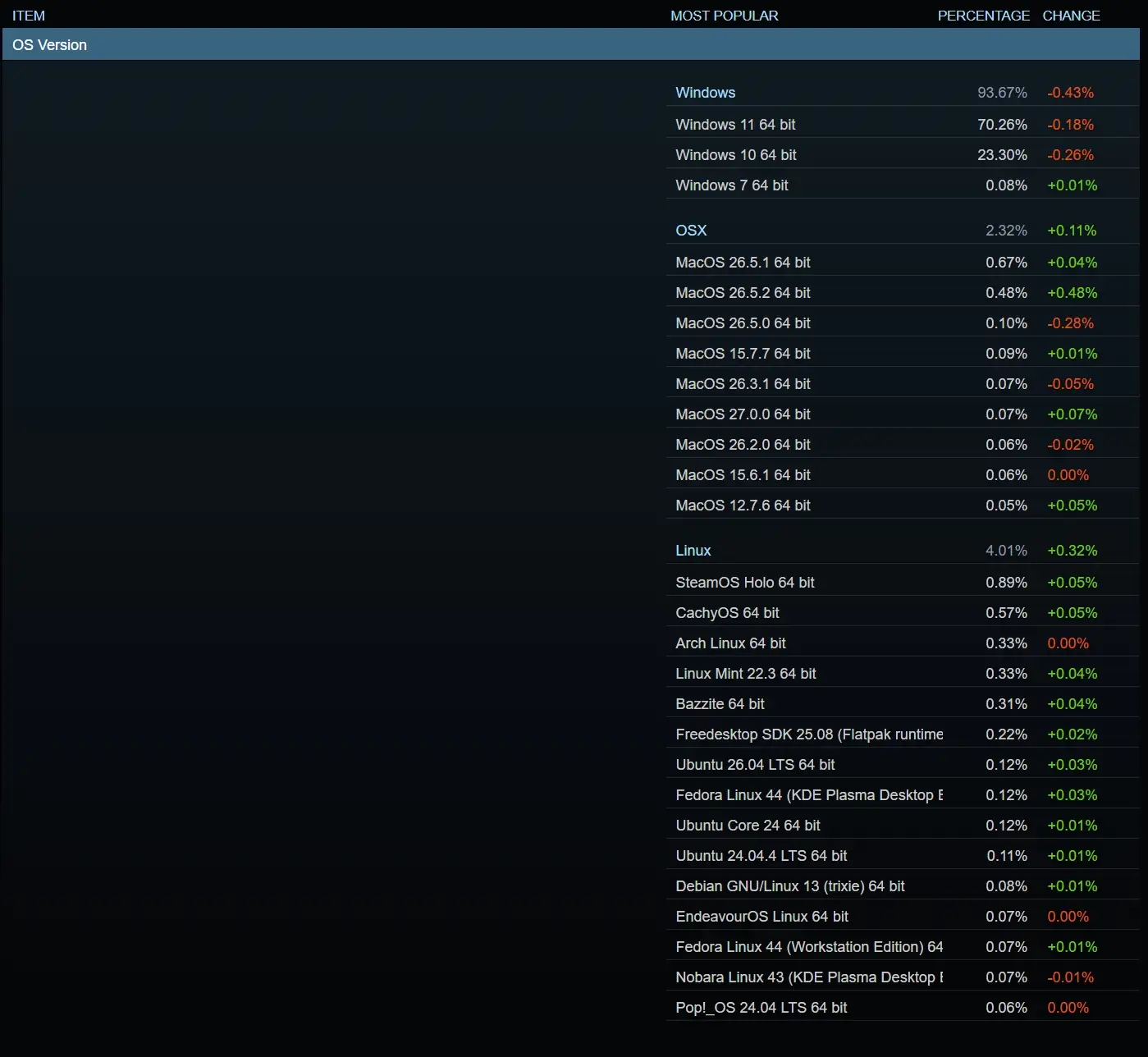Select the MacOS 26.5.2 64 bit row
Image resolution: width=1148 pixels, height=1057 pixels.
pos(903,293)
